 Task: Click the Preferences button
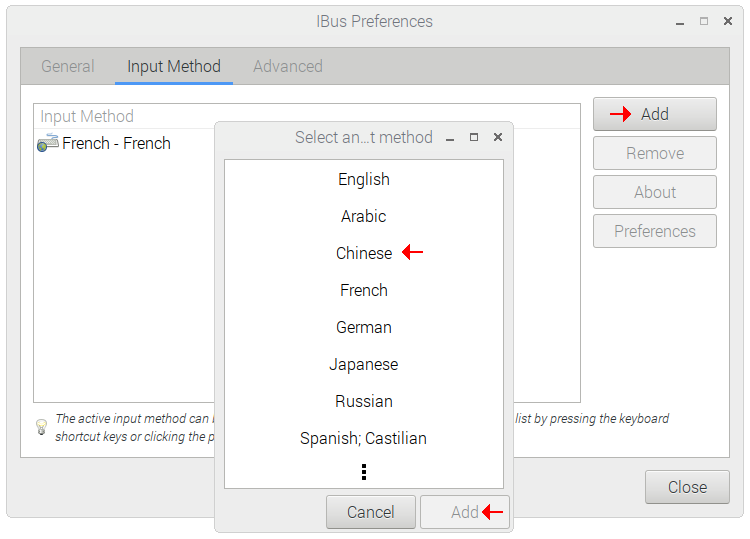655,231
